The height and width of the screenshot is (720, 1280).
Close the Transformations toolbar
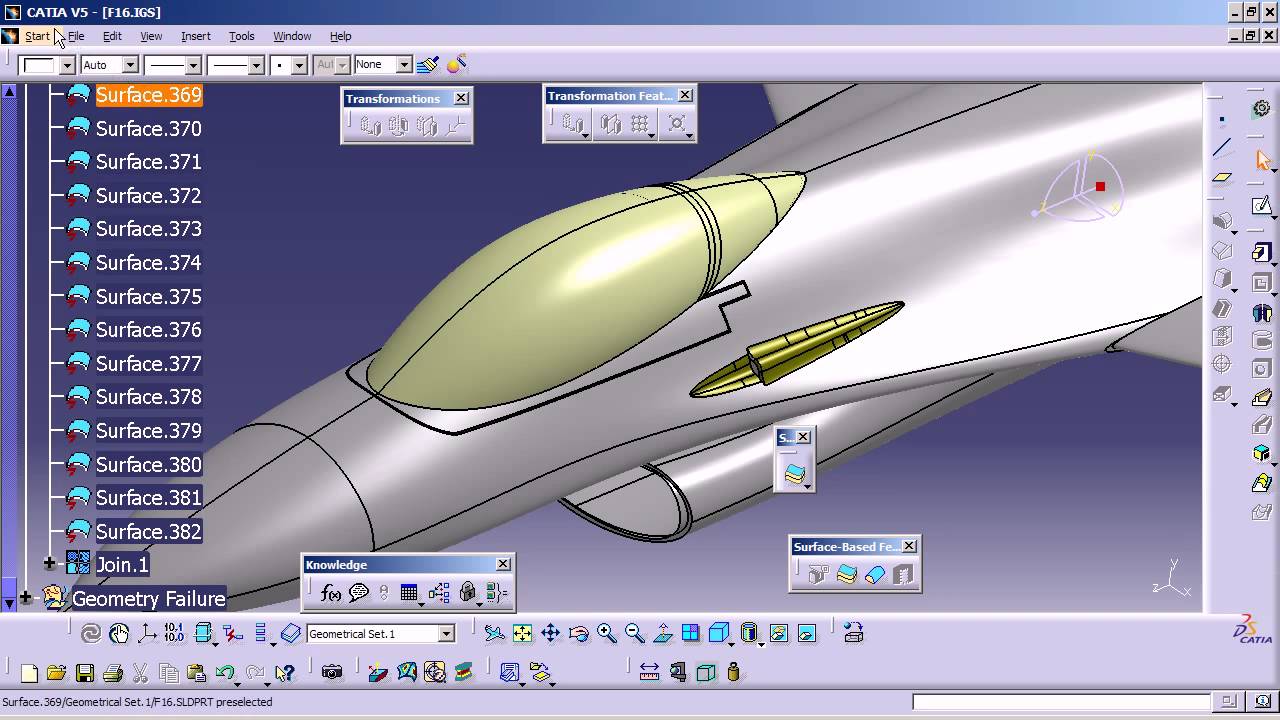pyautogui.click(x=461, y=98)
